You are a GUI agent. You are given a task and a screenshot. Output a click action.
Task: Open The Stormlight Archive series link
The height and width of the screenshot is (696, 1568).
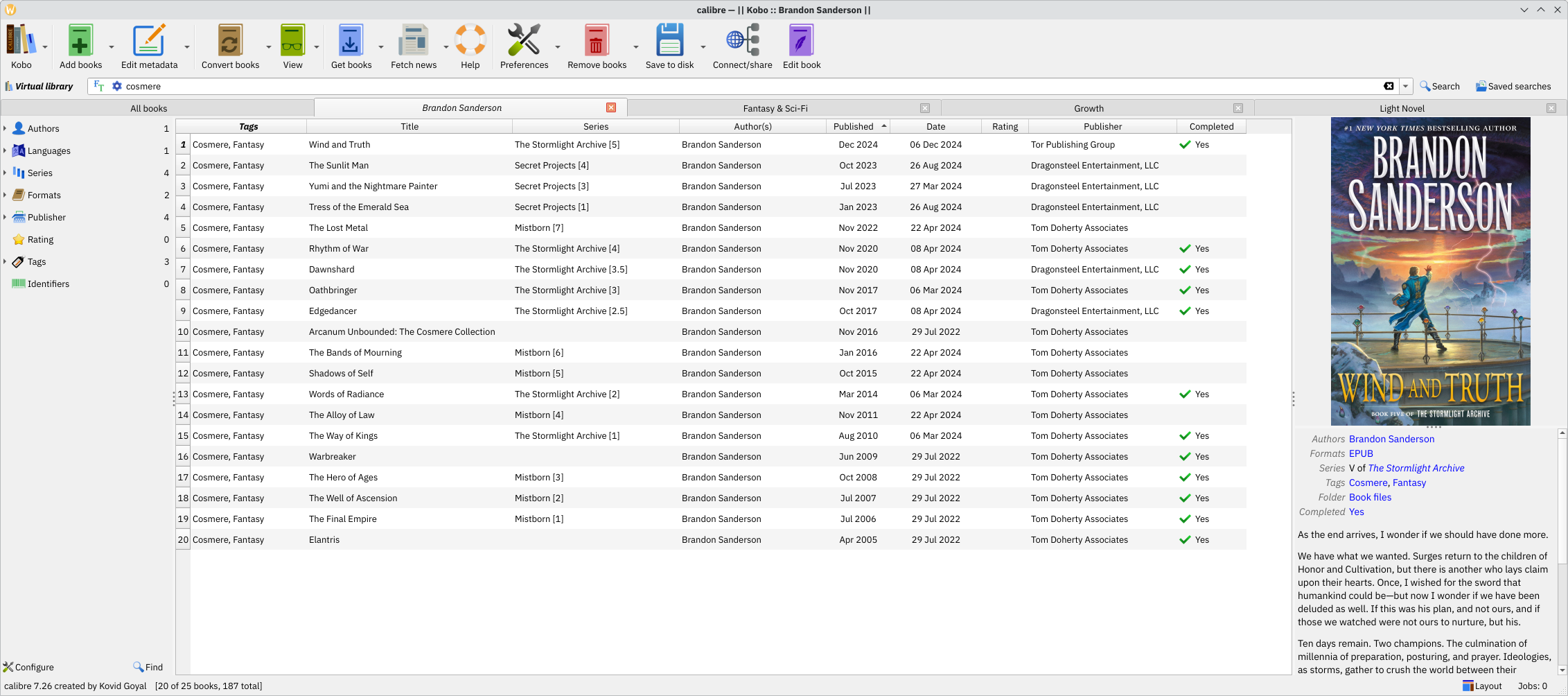click(1416, 468)
